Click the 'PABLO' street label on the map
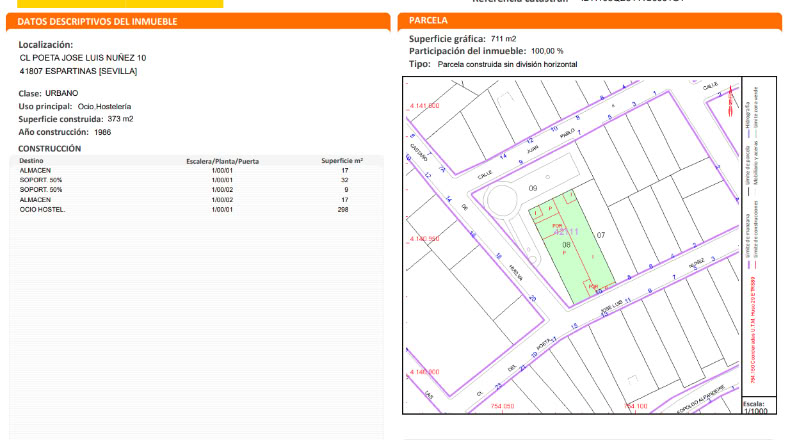 coord(567,134)
